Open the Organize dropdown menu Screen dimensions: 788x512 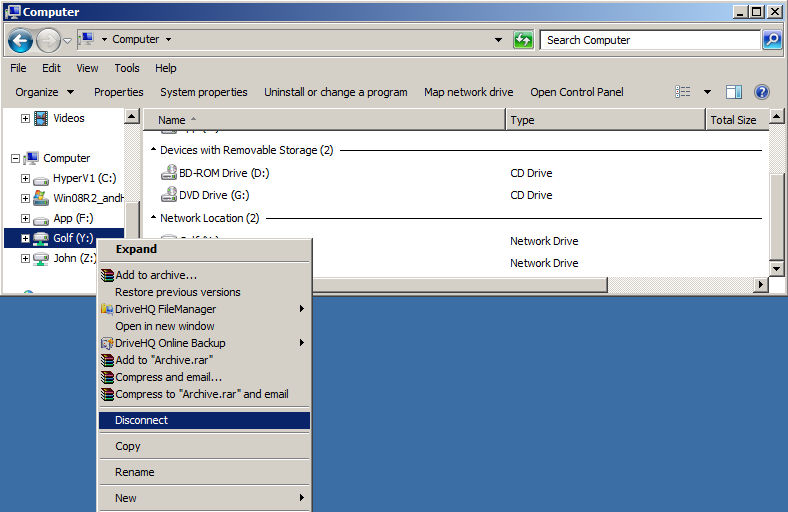pyautogui.click(x=43, y=92)
